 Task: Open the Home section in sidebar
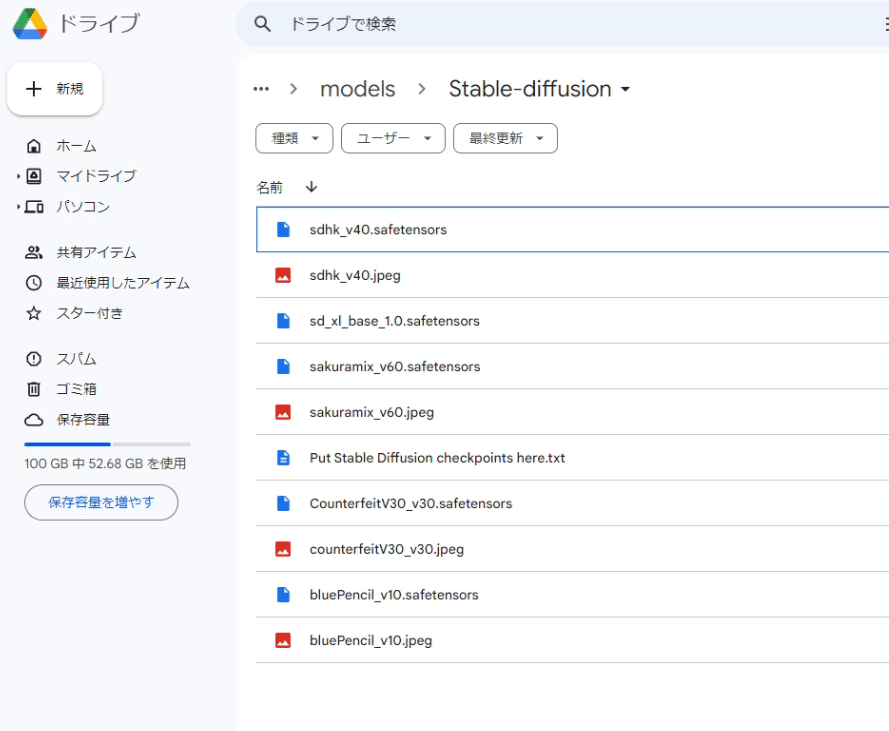76,146
